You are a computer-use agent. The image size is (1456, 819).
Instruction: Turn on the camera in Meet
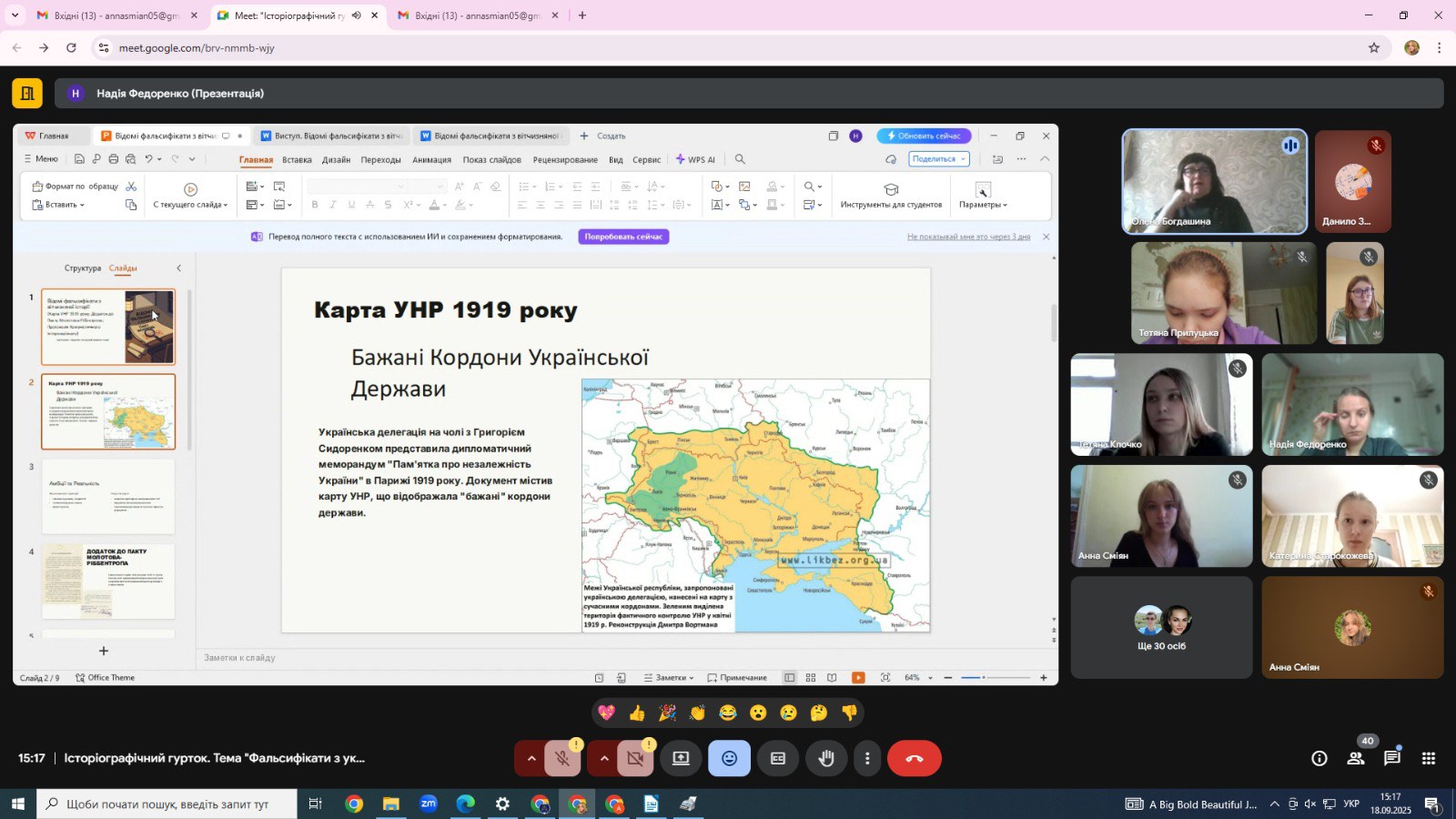pyautogui.click(x=635, y=758)
